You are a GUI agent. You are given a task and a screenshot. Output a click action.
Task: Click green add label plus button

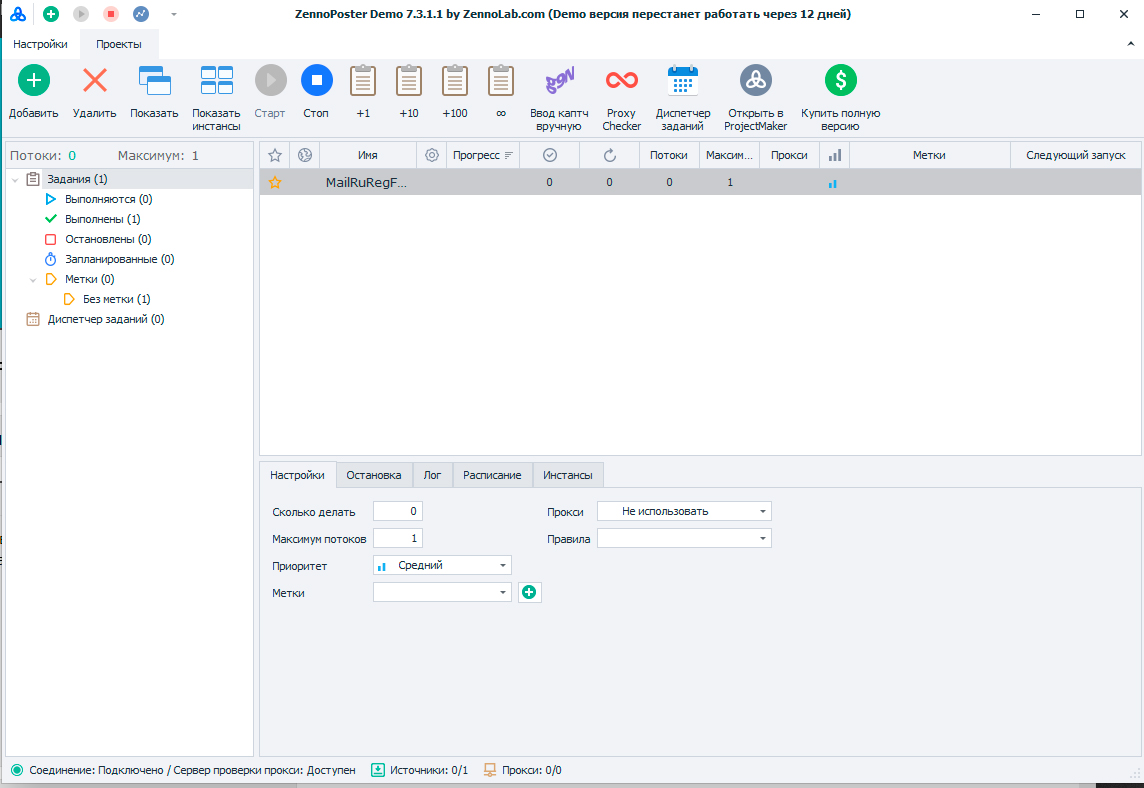[x=530, y=592]
